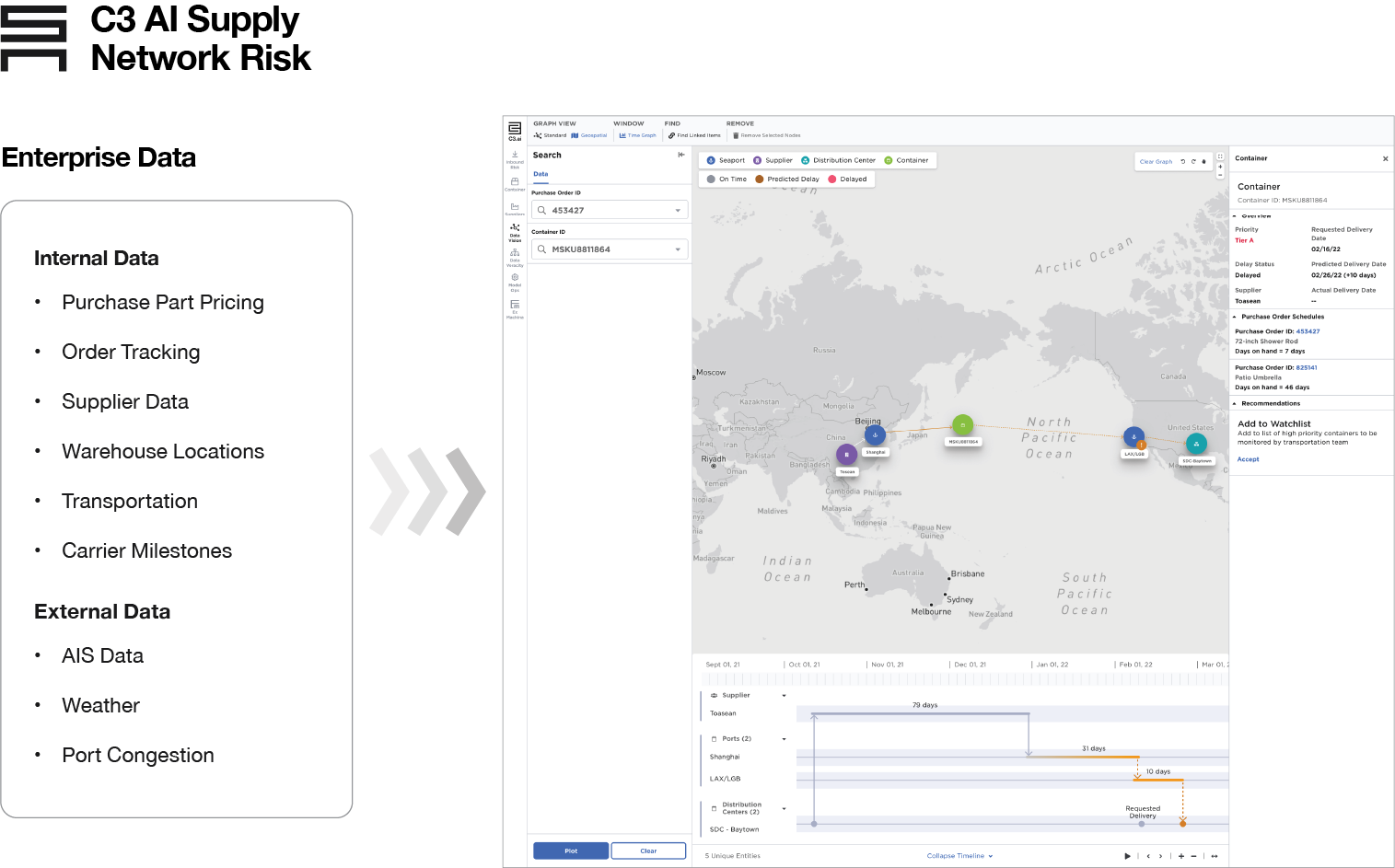Collapse the Purchase Order Schedules section
The image size is (1395, 868).
tap(1235, 317)
